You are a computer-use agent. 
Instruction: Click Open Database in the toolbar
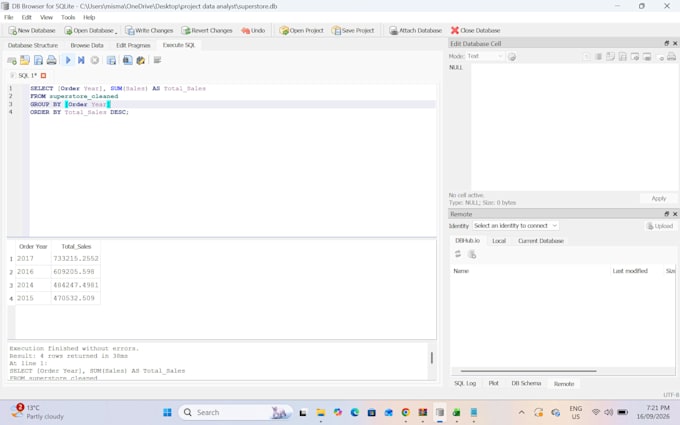pyautogui.click(x=90, y=30)
